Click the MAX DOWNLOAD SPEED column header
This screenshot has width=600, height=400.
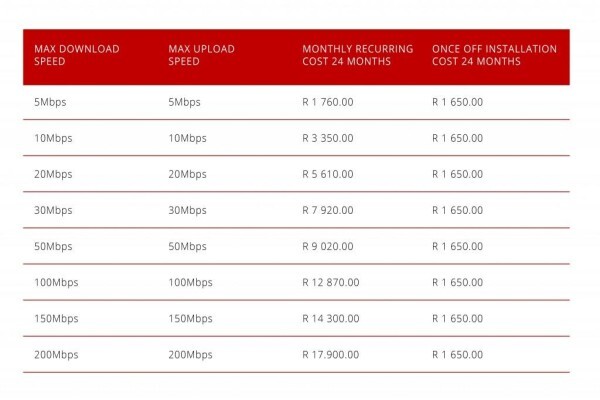pos(77,55)
